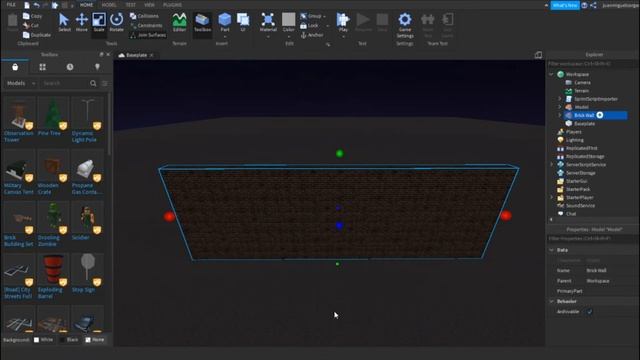
Task: Toggle Collisions option
Action: tap(144, 16)
